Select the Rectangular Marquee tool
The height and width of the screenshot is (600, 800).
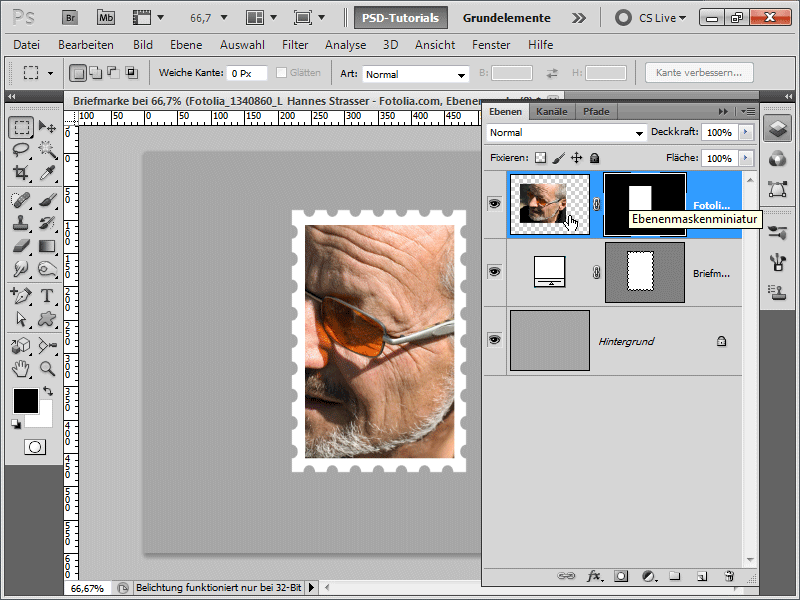click(x=21, y=127)
